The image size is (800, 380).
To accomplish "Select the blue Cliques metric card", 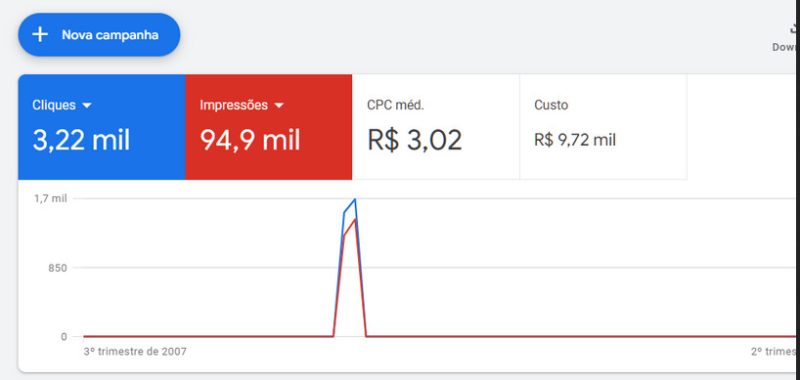I will pyautogui.click(x=102, y=127).
